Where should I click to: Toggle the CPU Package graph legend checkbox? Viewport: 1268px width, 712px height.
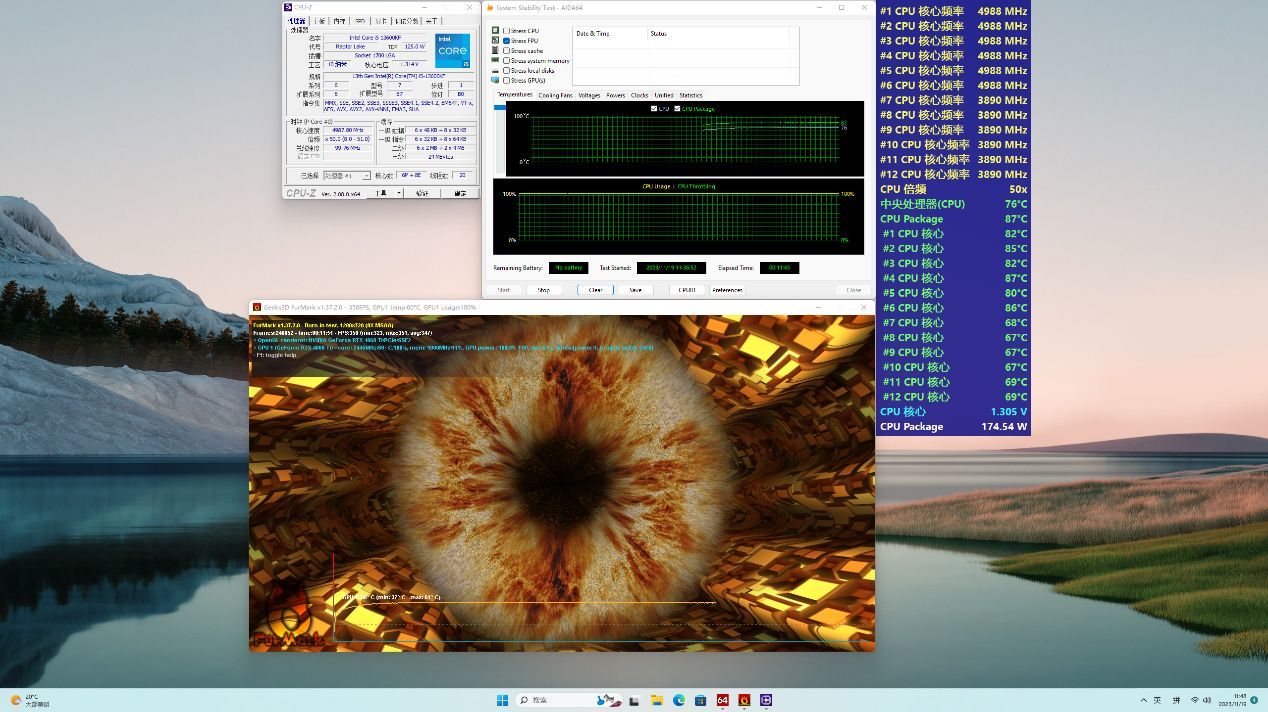(677, 108)
